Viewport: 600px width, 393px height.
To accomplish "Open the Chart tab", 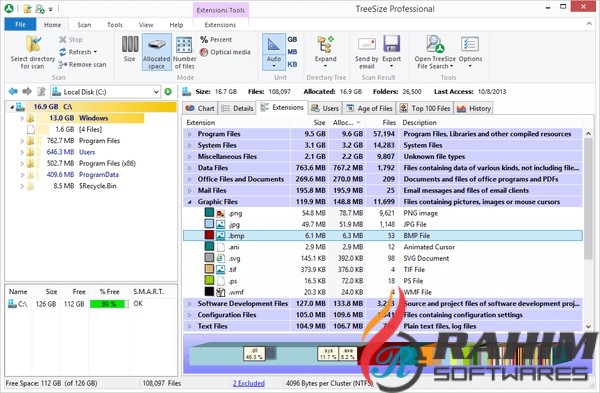I will [x=200, y=108].
